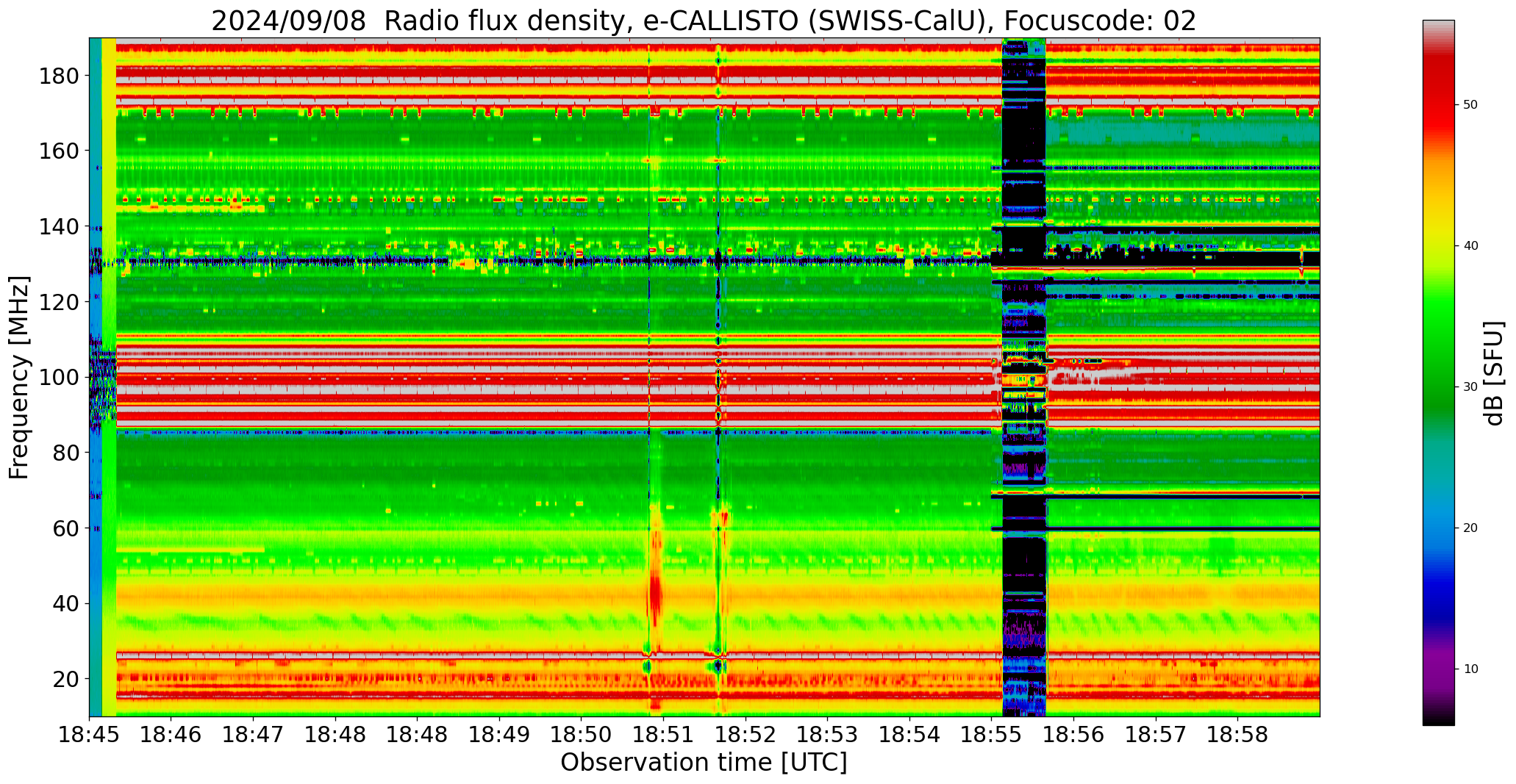Click the 40 dB tick on colorbar

pyautogui.click(x=1470, y=246)
